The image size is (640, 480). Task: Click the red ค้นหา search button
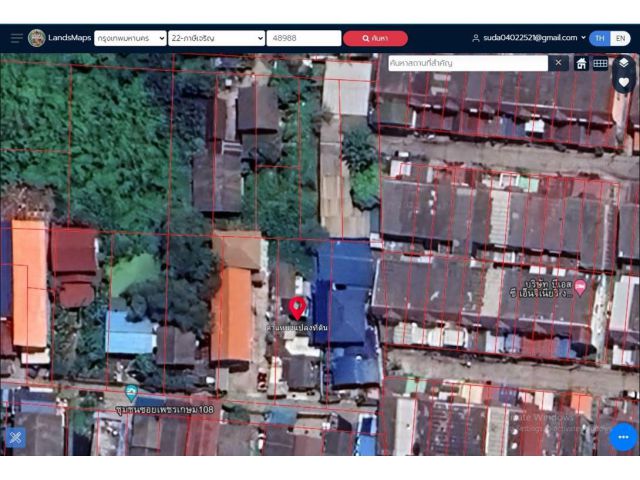click(375, 38)
